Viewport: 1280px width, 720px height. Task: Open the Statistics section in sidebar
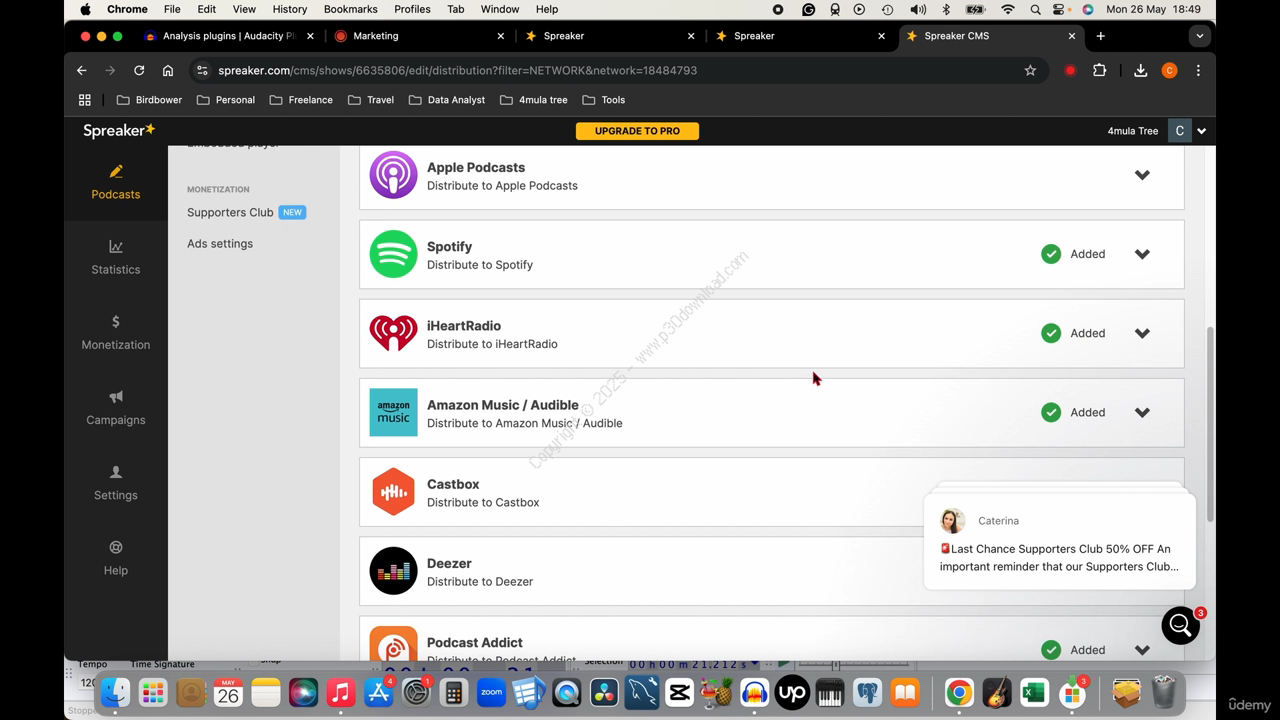click(x=116, y=257)
